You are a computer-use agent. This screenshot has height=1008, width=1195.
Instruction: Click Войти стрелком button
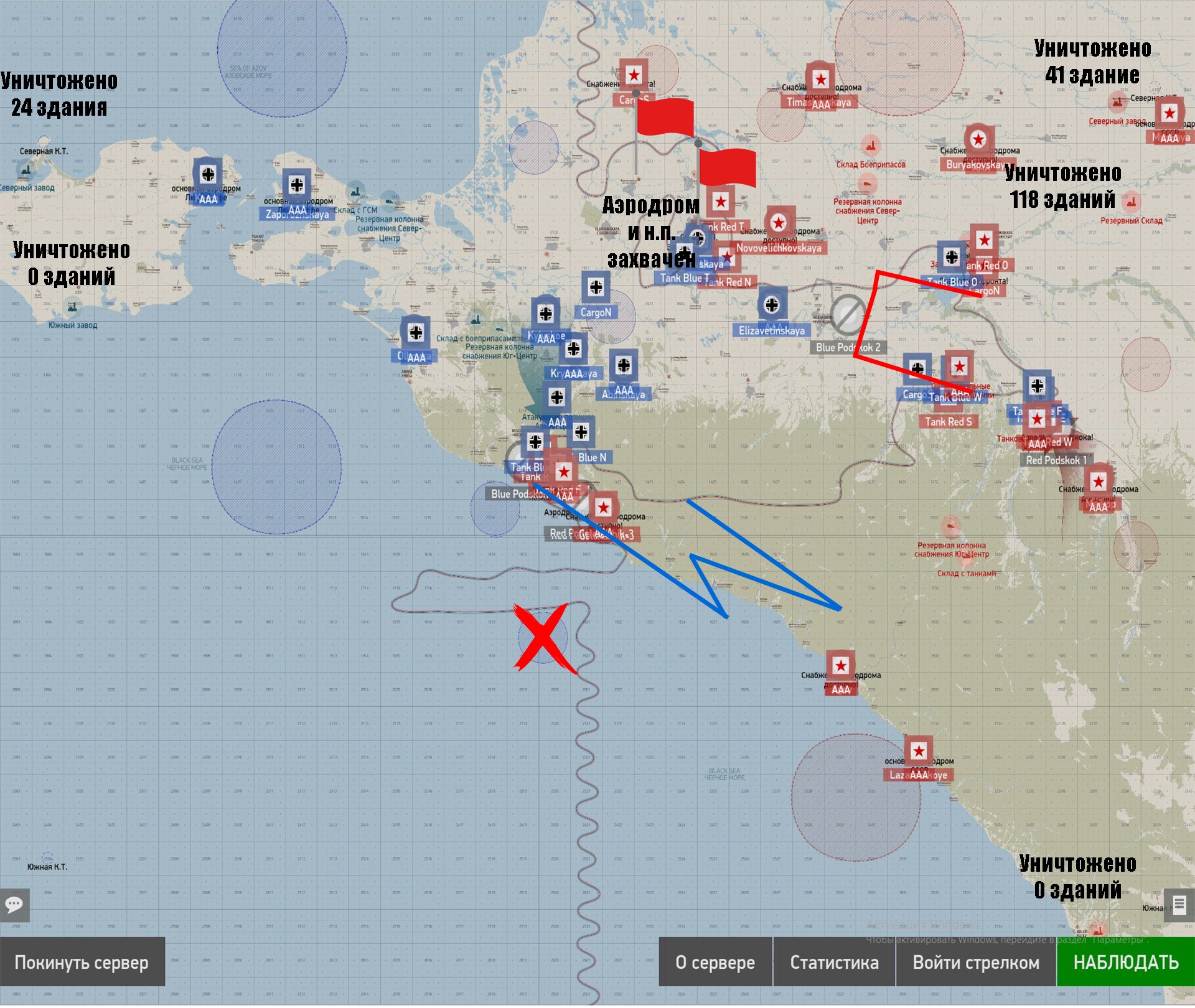point(975,963)
